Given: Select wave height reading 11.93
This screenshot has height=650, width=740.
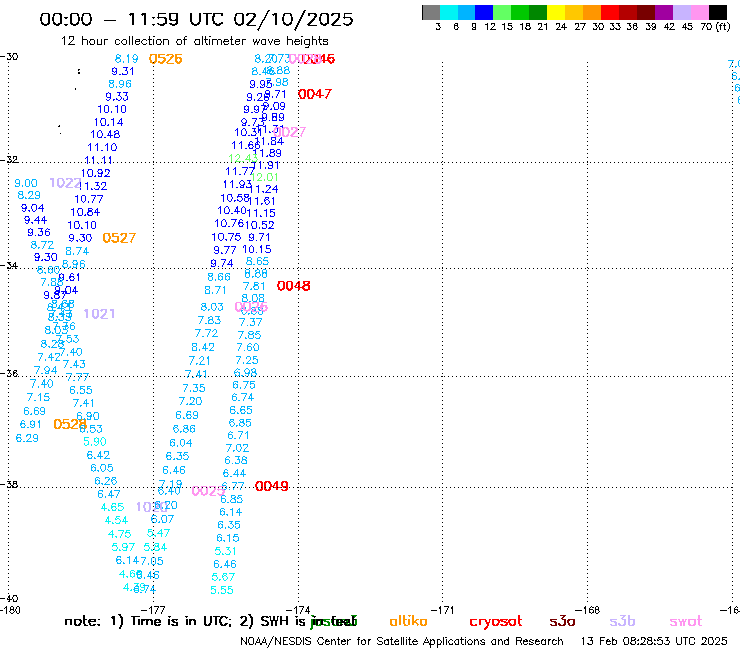Looking at the screenshot, I should coord(237,184).
